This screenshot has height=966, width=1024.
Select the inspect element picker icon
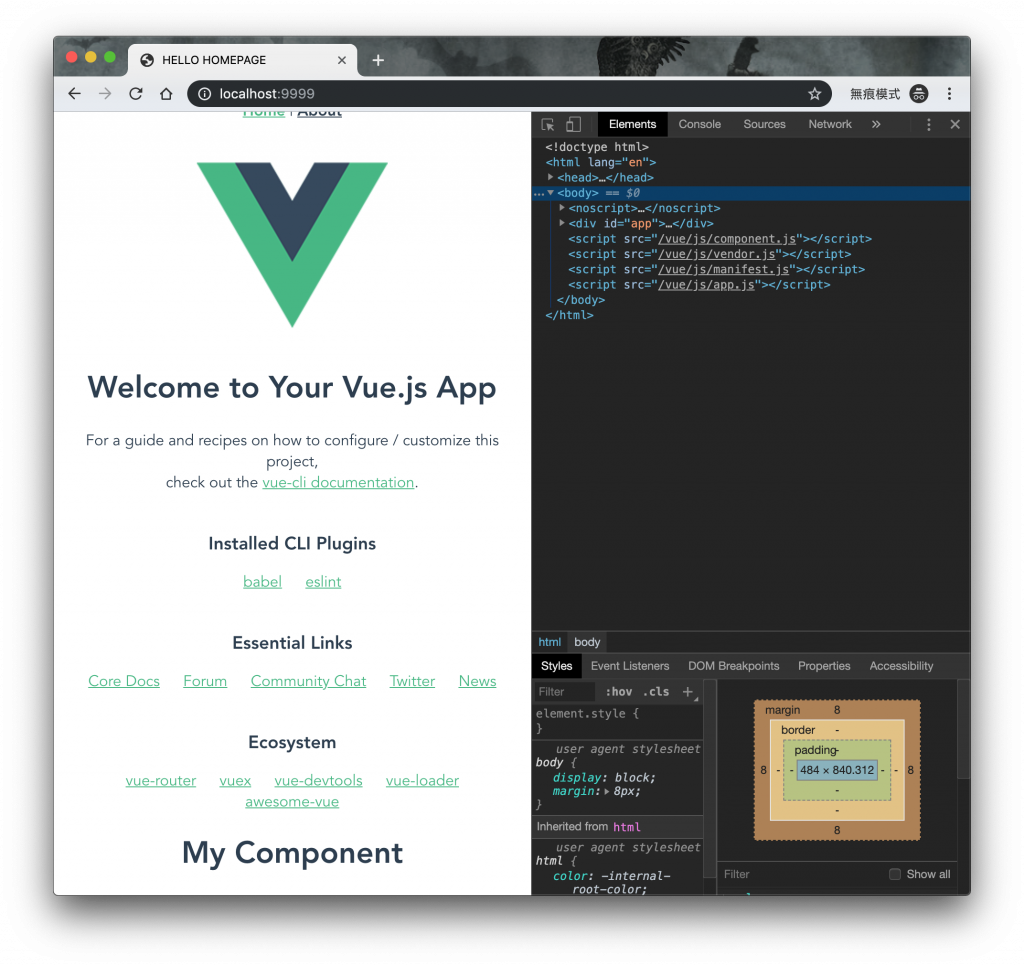(x=547, y=124)
